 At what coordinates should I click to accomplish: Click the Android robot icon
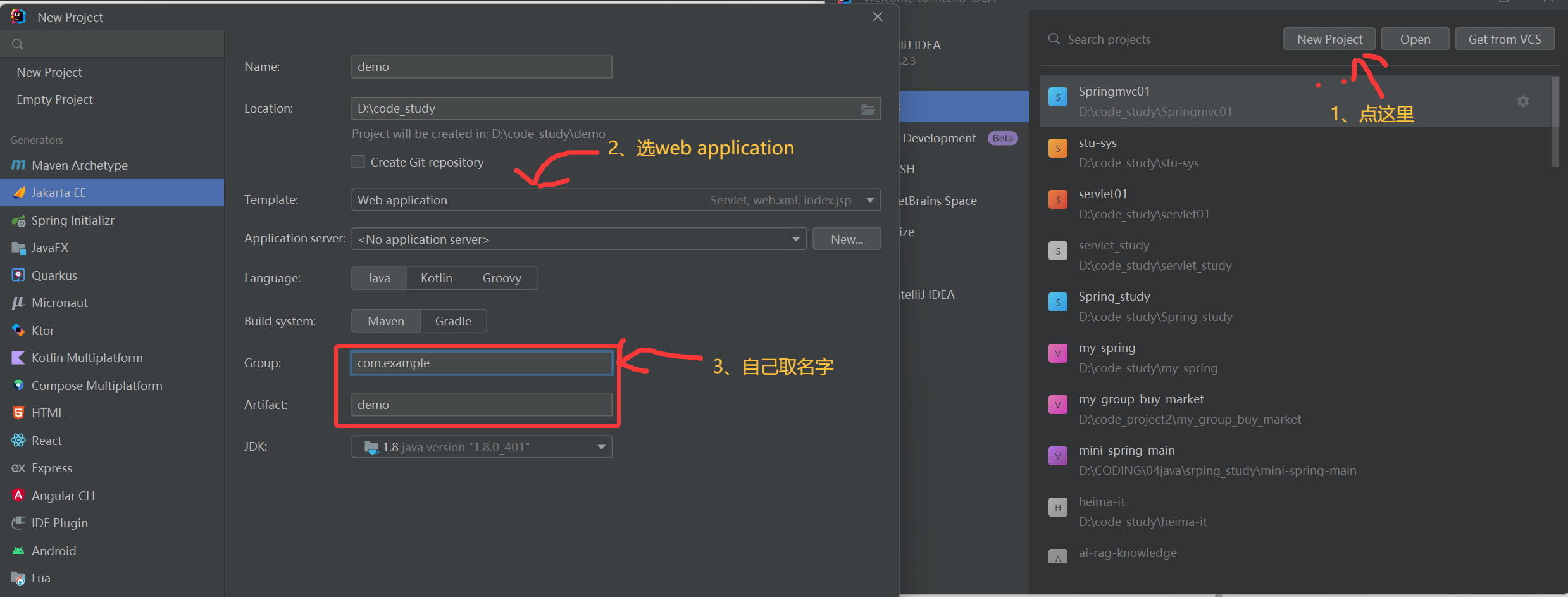coord(18,551)
